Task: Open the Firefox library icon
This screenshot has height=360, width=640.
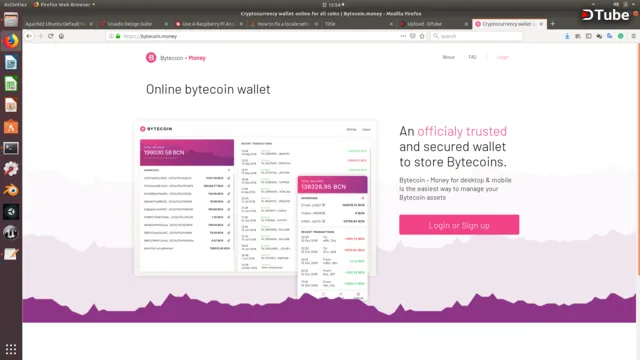Action: point(578,36)
